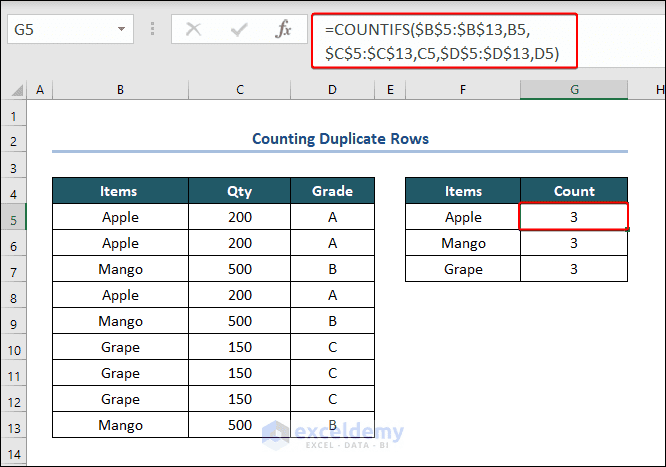Click the 'Items' header in column F
666x467 pixels.
pyautogui.click(x=463, y=191)
